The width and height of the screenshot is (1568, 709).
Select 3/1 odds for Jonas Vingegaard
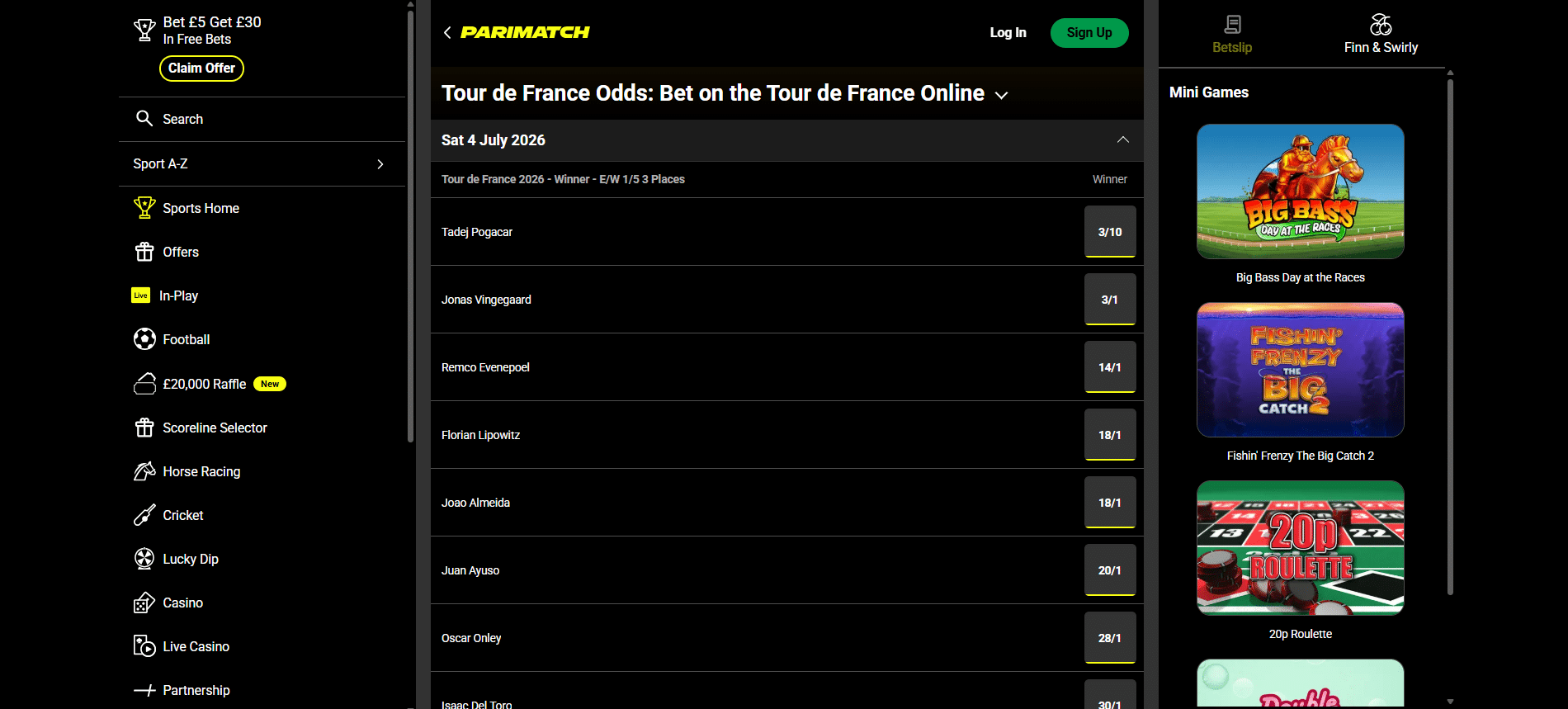[x=1109, y=299]
